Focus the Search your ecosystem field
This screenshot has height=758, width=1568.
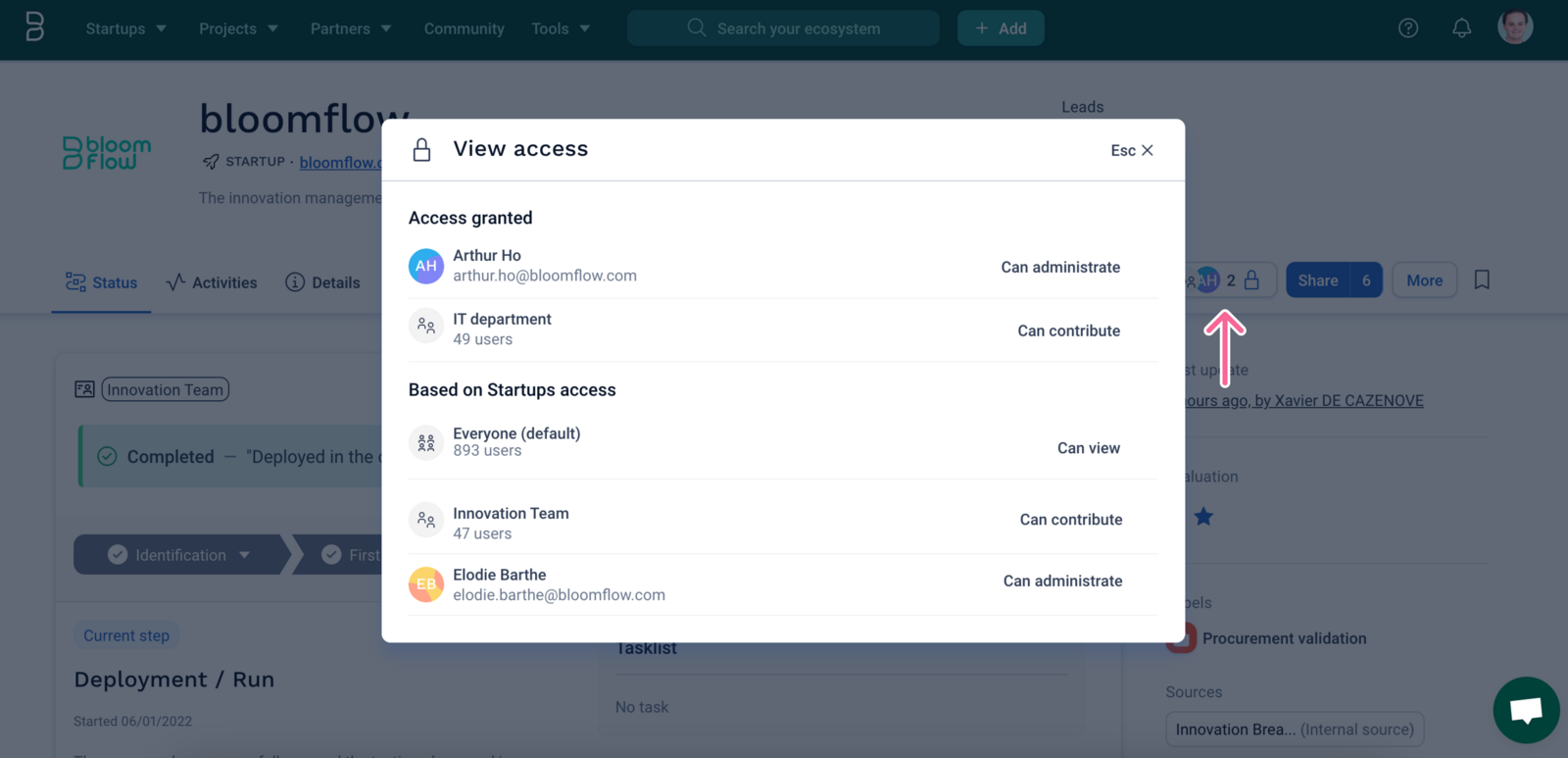point(783,28)
